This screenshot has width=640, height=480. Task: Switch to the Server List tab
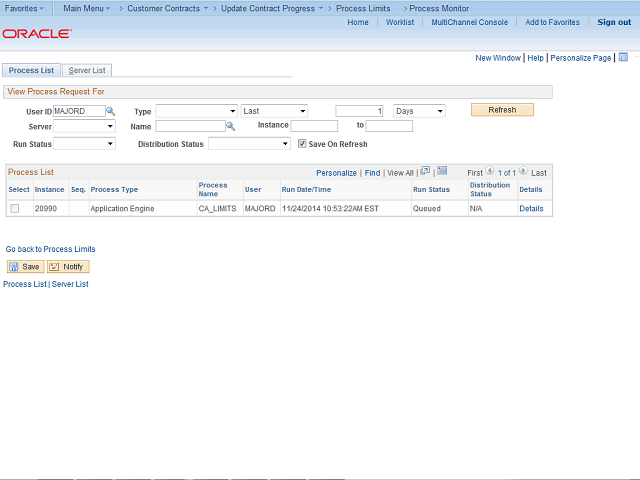click(x=87, y=70)
